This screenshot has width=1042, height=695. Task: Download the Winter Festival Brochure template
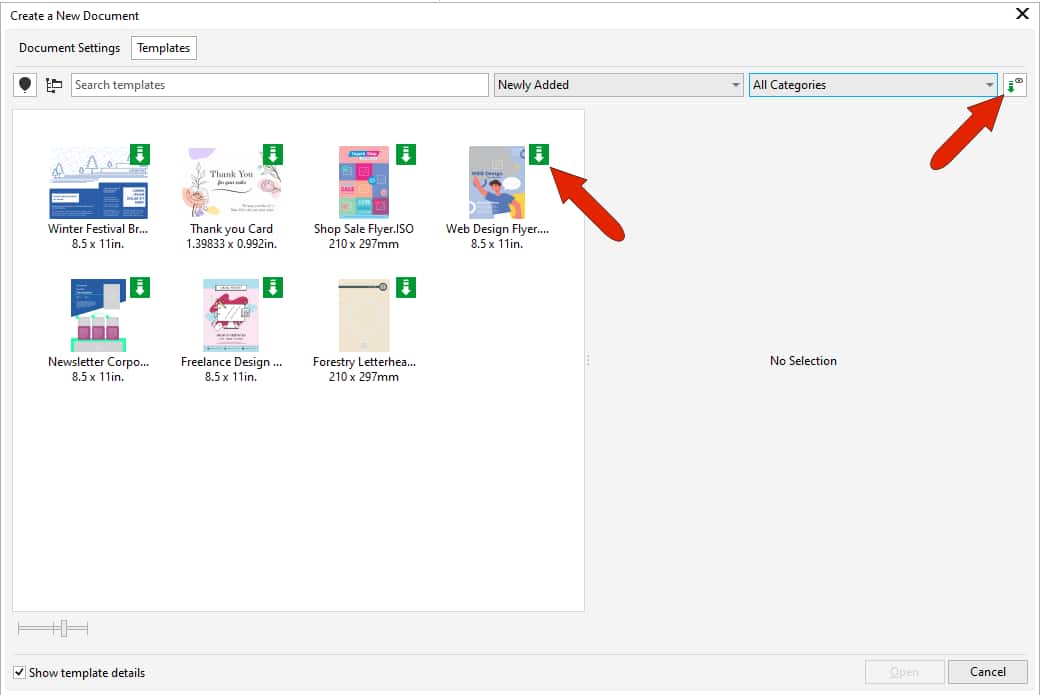coord(139,154)
